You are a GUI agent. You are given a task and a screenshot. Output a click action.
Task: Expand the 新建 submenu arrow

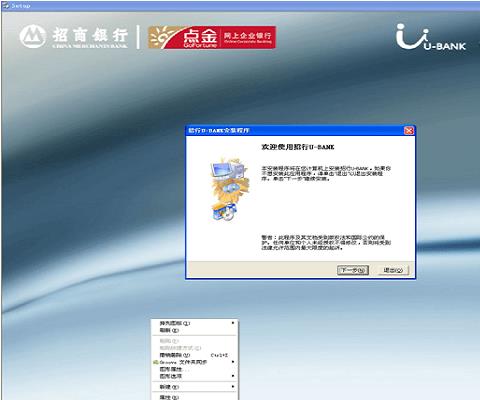pos(233,387)
